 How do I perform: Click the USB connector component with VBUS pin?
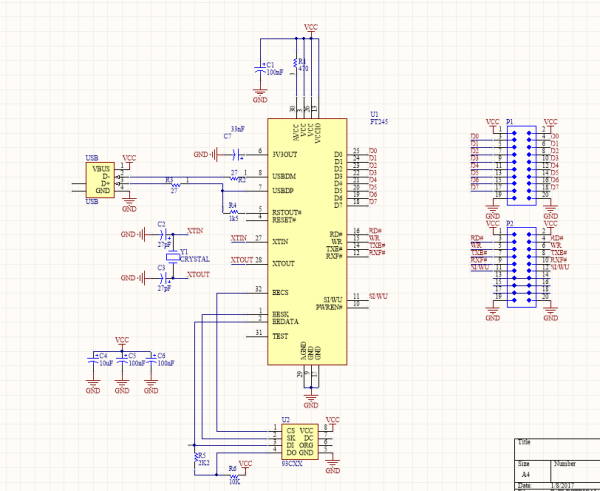[100, 179]
